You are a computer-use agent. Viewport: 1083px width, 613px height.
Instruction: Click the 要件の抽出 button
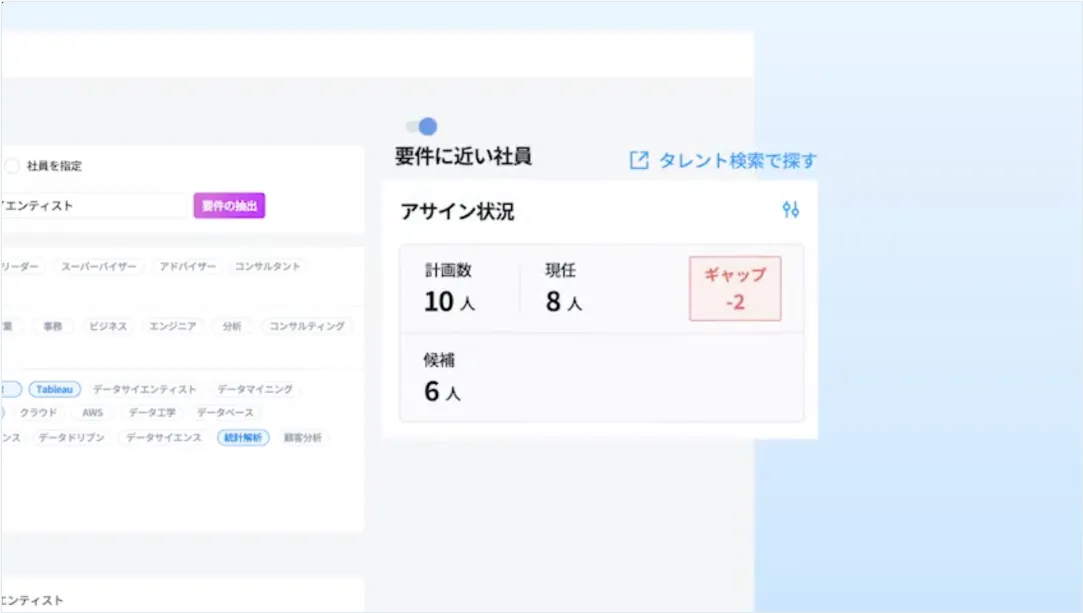[x=228, y=205]
